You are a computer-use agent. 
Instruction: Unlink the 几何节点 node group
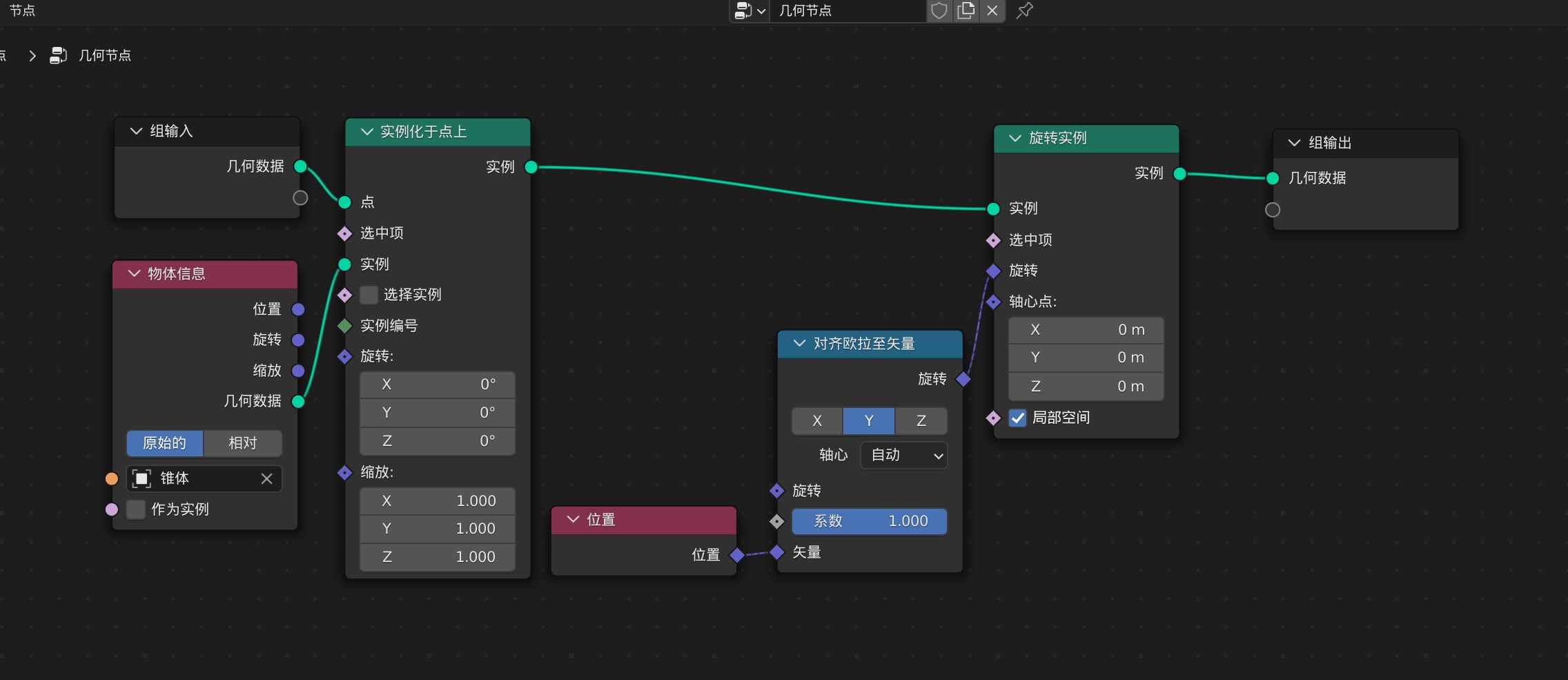pos(992,10)
